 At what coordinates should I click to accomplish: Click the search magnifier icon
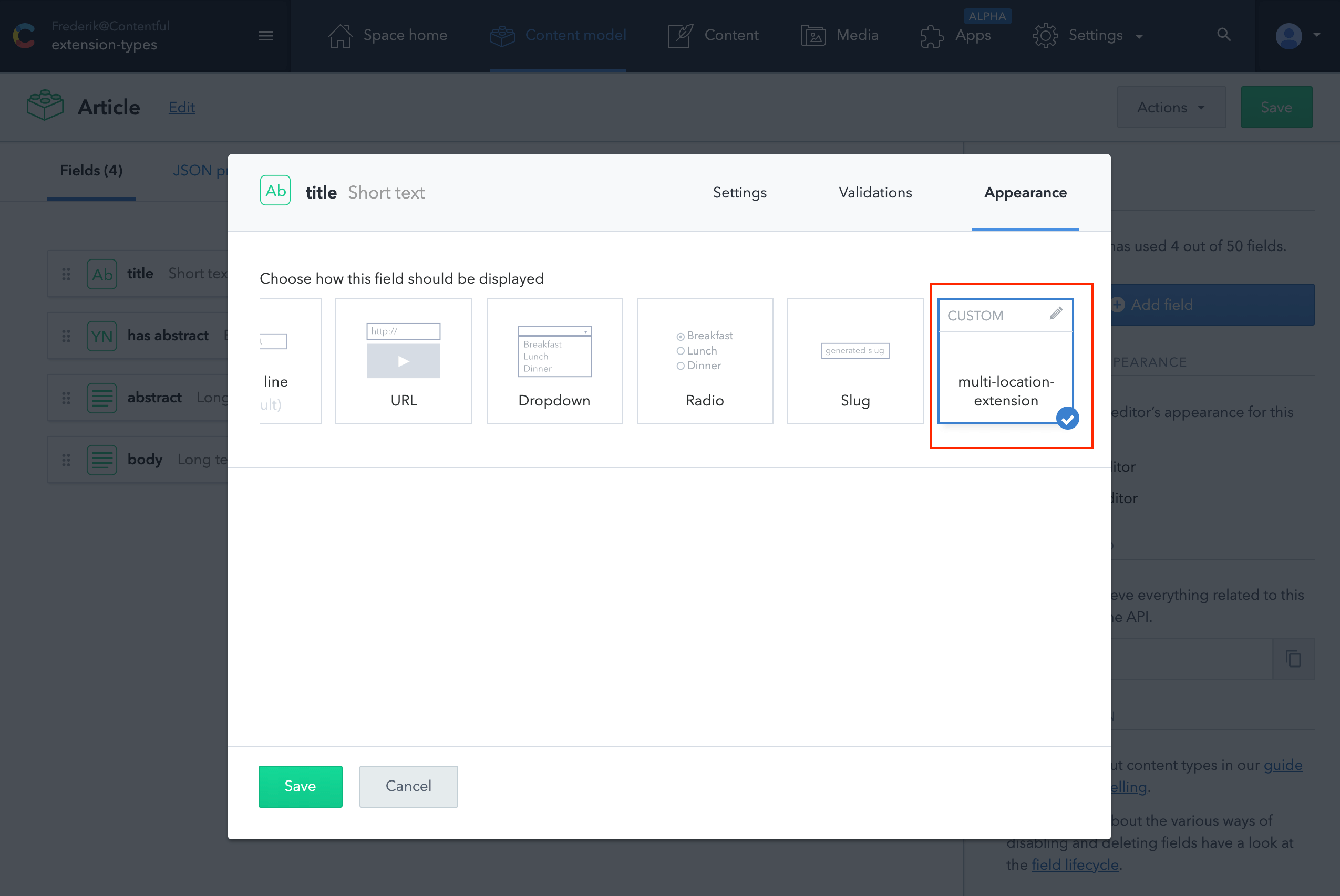pyautogui.click(x=1223, y=35)
